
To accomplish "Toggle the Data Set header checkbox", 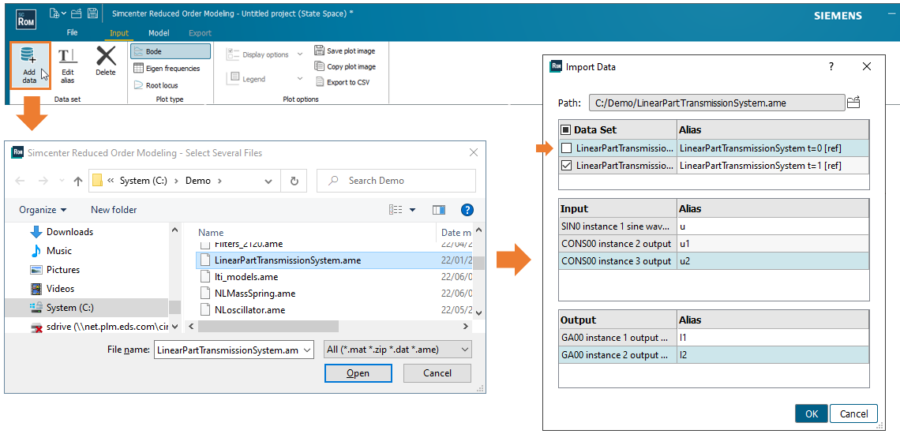I will coord(566,130).
